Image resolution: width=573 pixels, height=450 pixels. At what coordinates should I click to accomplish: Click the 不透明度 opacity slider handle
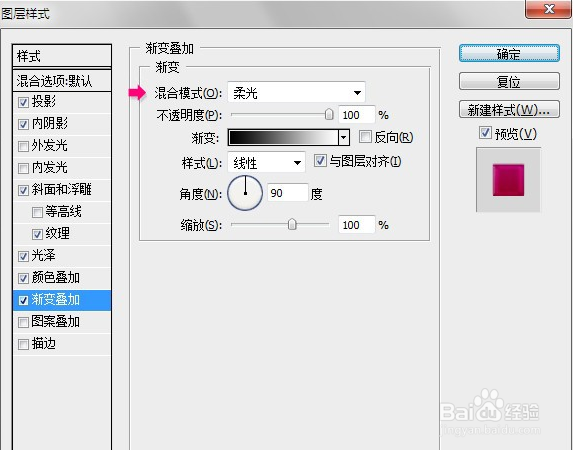329,114
